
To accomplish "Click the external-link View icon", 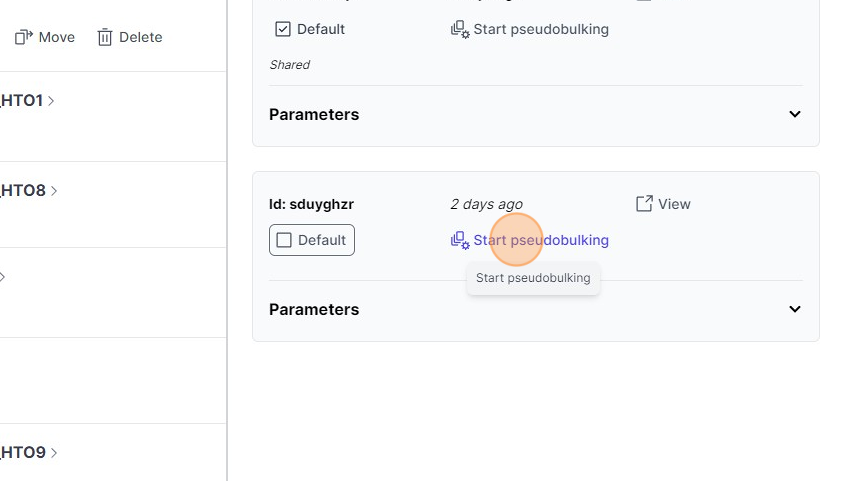I will tap(645, 204).
